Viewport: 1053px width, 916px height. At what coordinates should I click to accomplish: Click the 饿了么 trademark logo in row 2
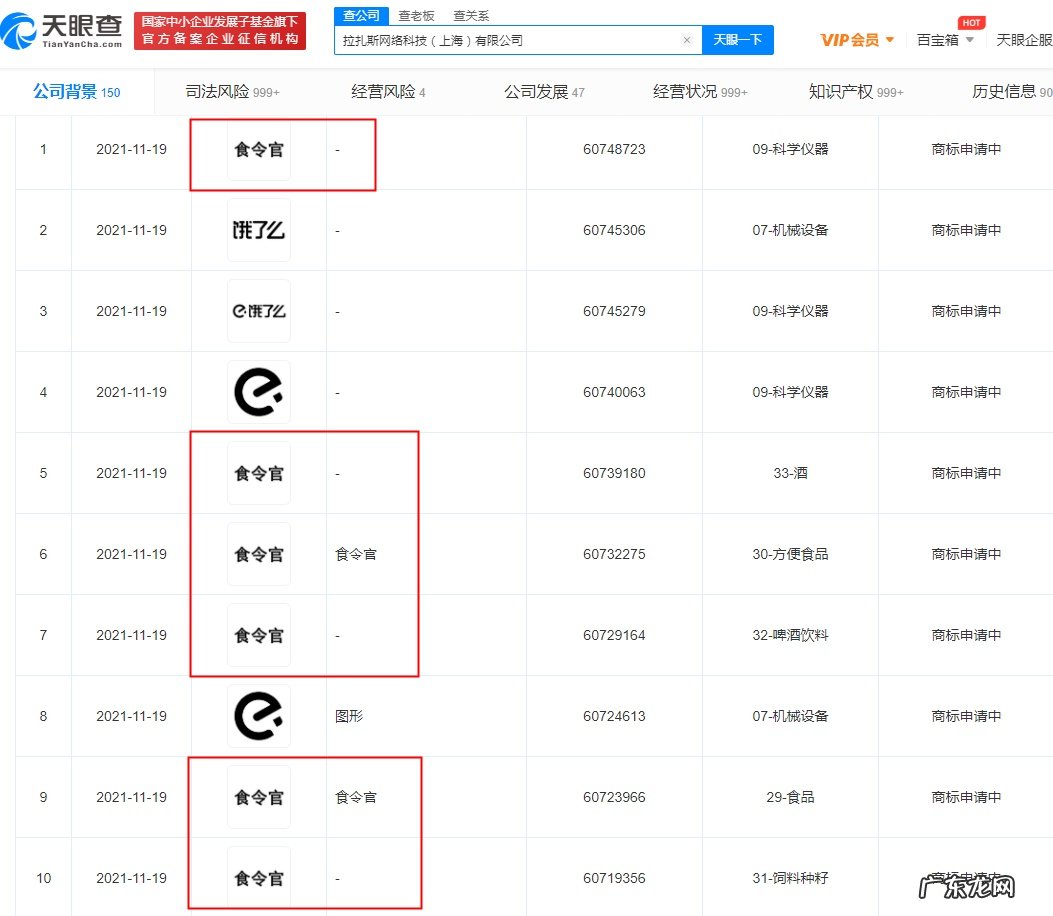(258, 229)
